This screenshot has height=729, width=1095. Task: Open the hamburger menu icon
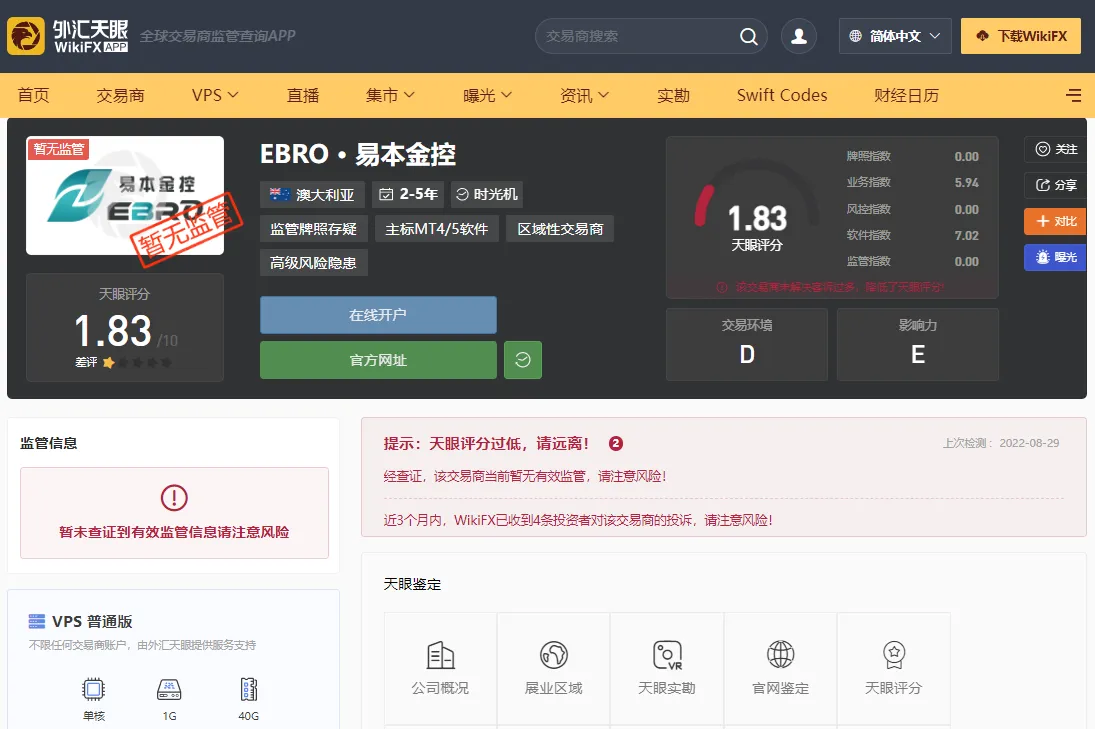[1073, 95]
